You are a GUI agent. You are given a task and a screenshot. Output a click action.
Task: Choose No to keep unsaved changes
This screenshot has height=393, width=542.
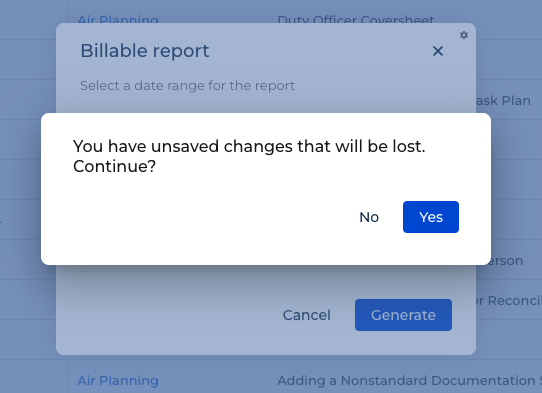coord(369,217)
